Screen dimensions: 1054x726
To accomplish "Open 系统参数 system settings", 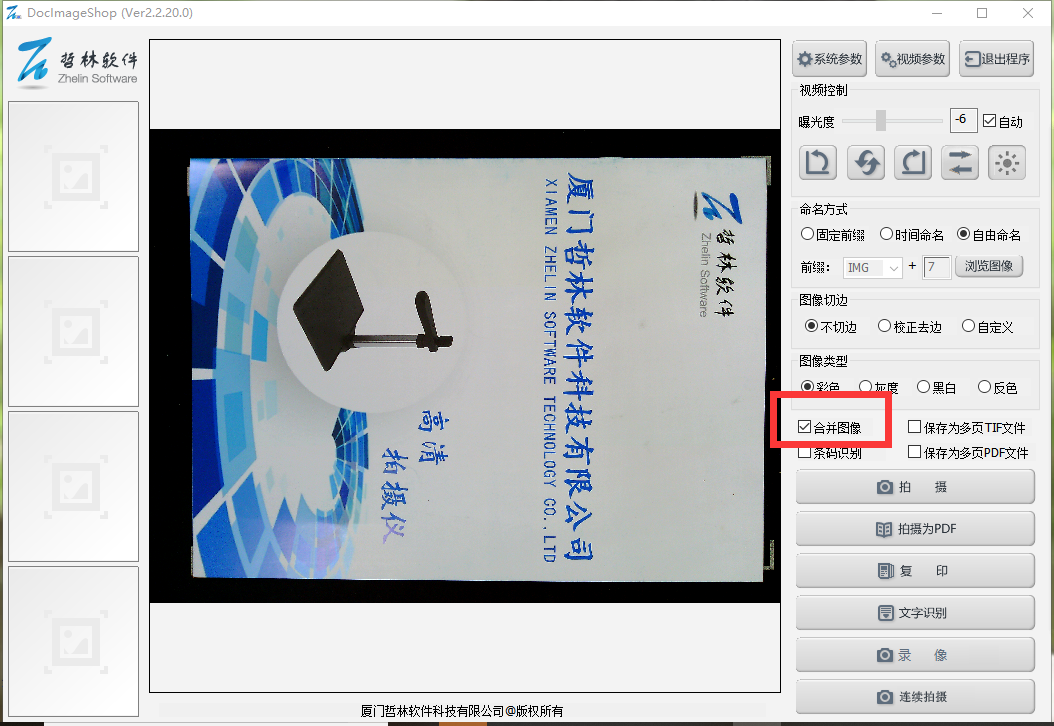I will [829, 59].
